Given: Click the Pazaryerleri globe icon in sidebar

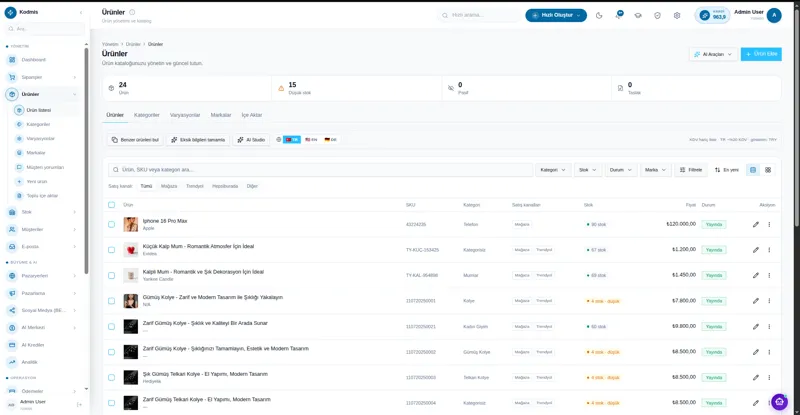Looking at the screenshot, I should click(12, 276).
